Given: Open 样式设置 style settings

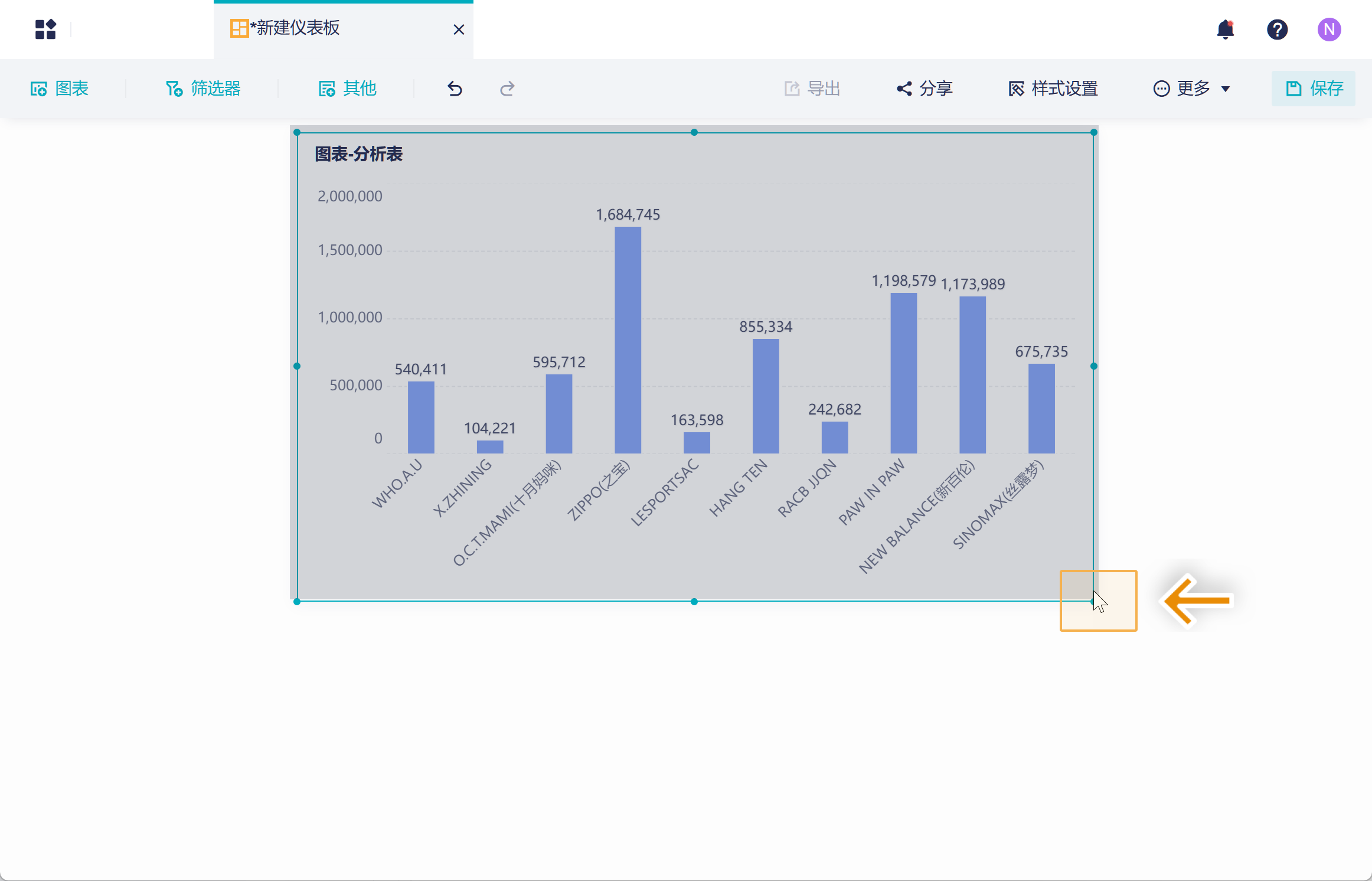Looking at the screenshot, I should coord(1053,89).
